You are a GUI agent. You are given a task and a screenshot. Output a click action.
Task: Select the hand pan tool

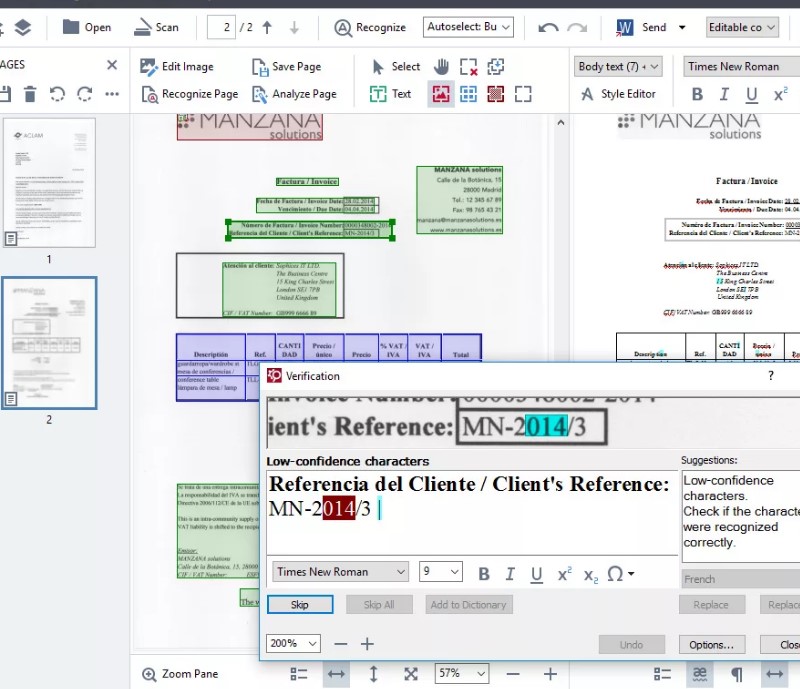(441, 66)
